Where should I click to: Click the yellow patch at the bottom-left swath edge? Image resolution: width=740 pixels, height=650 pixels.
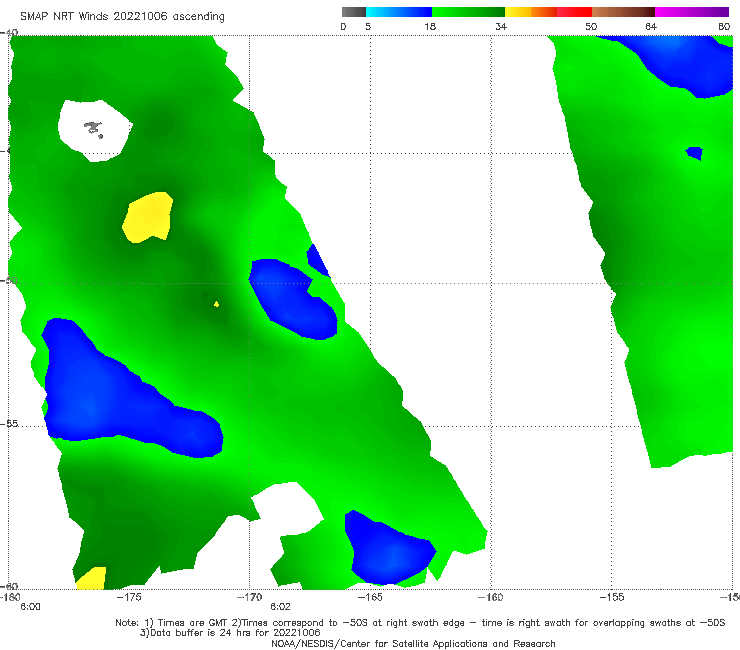coord(92,578)
